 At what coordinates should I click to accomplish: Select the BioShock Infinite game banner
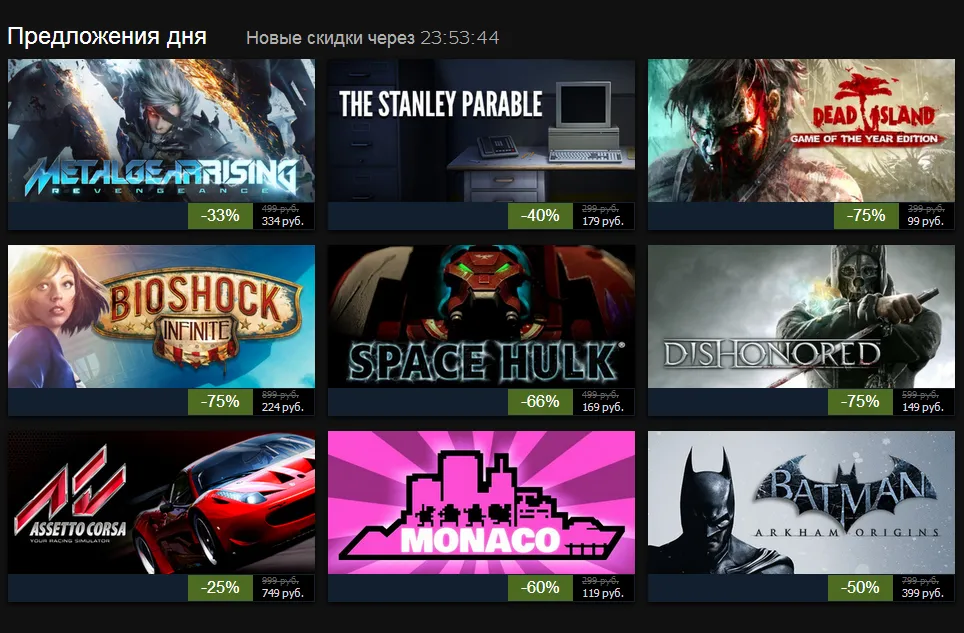point(161,316)
